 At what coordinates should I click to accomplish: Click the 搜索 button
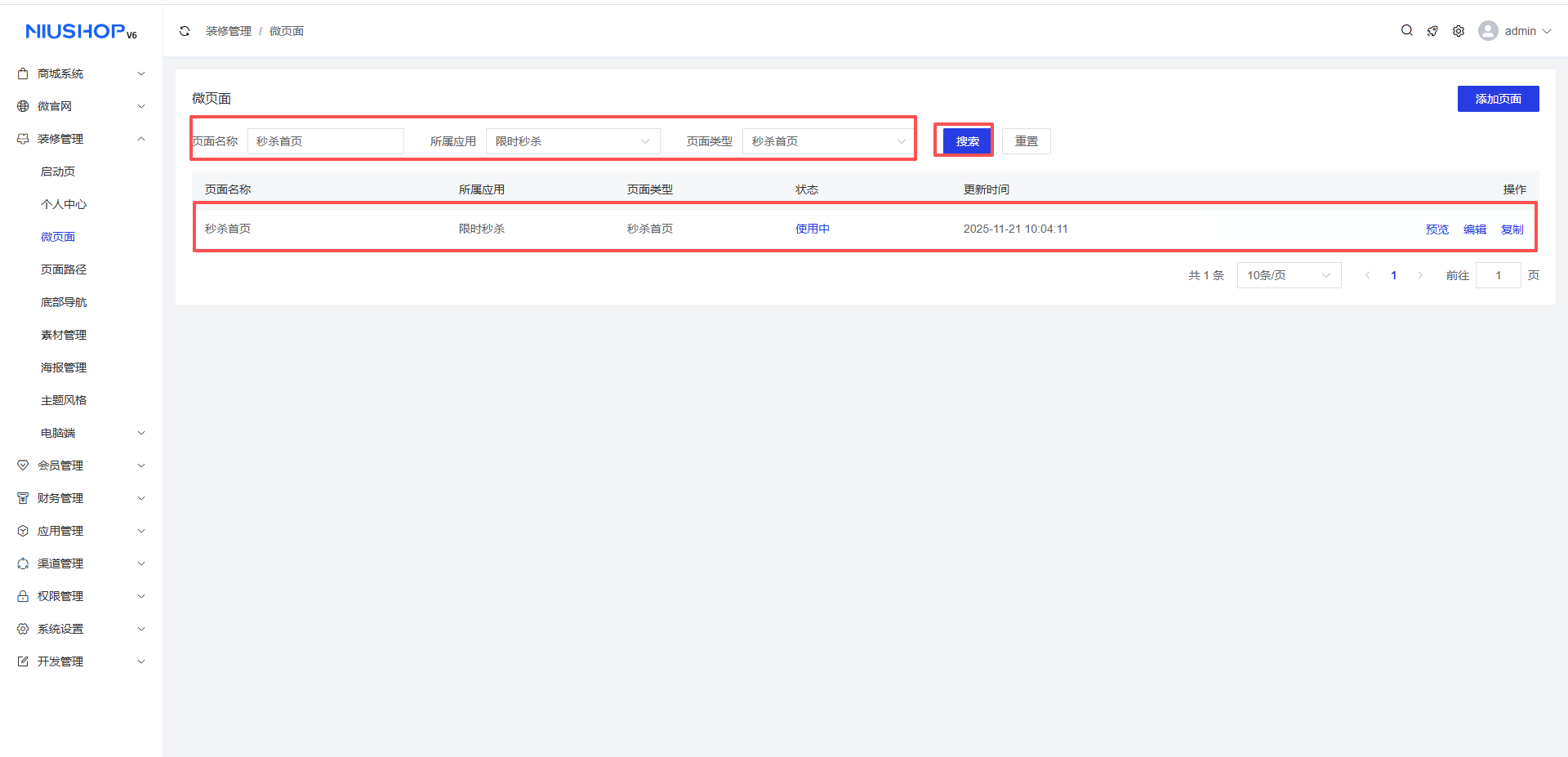967,141
